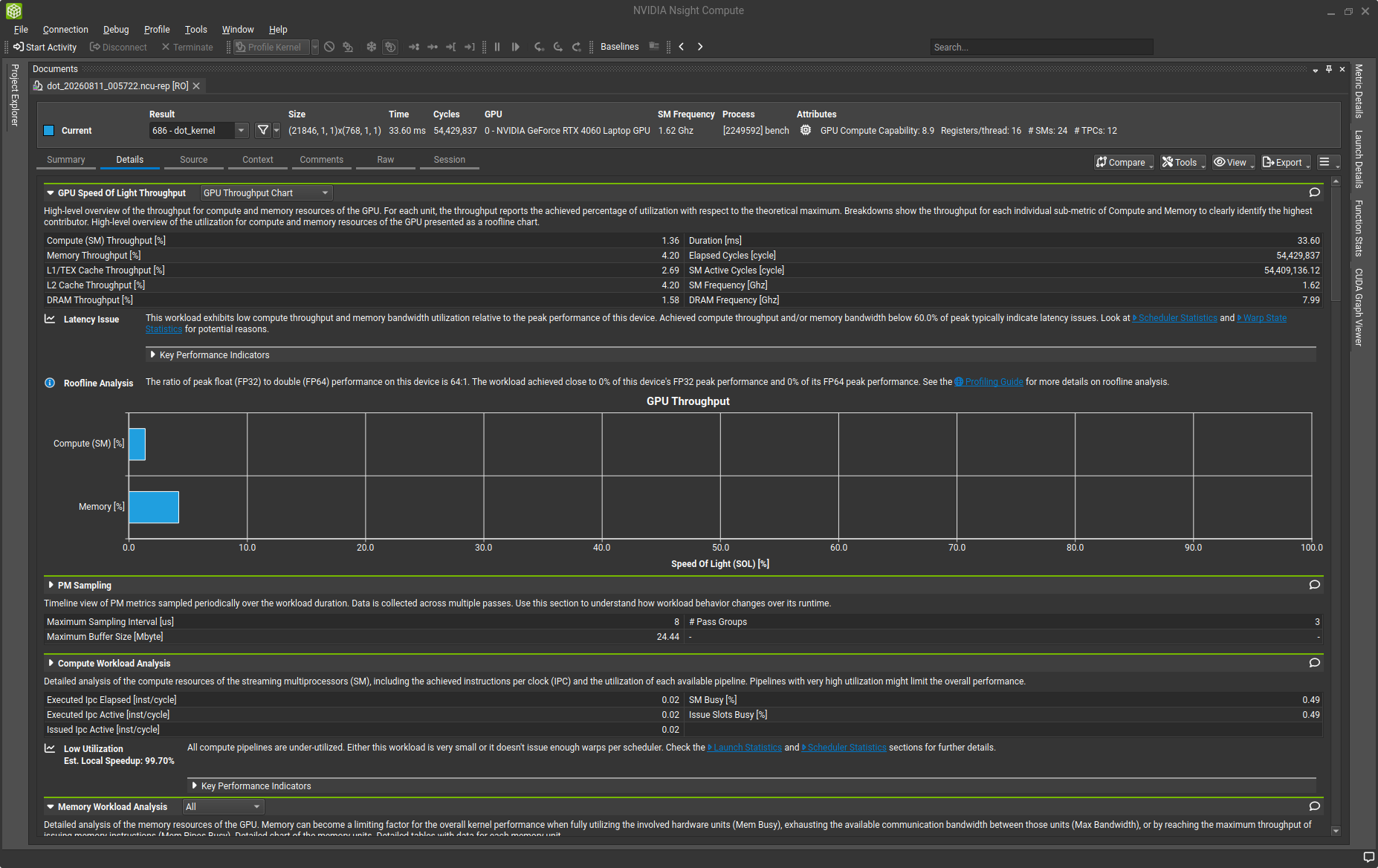The height and width of the screenshot is (868, 1378).
Task: Open comment bubble for Compute Workload Analysis
Action: (x=1314, y=663)
